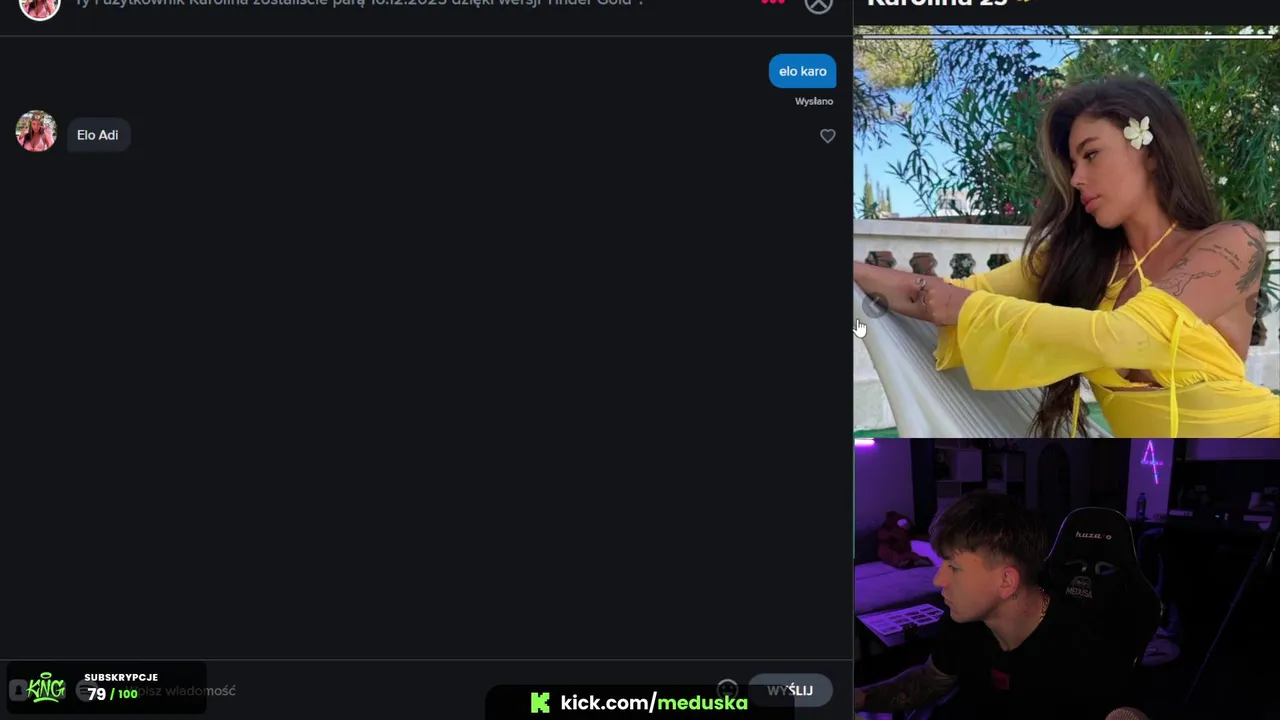
Task: Close the conversation with circled X icon
Action: (x=819, y=5)
